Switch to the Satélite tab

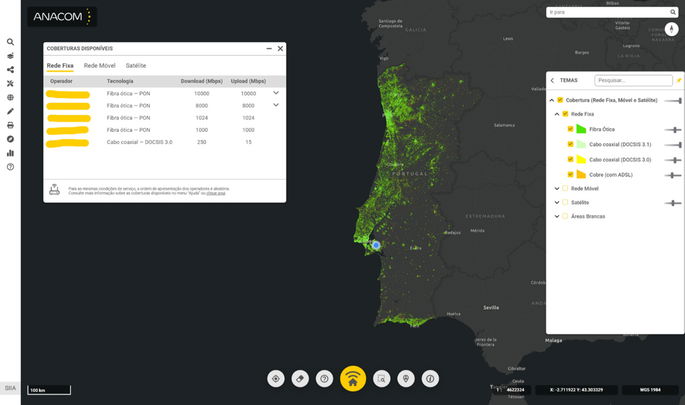coord(135,65)
